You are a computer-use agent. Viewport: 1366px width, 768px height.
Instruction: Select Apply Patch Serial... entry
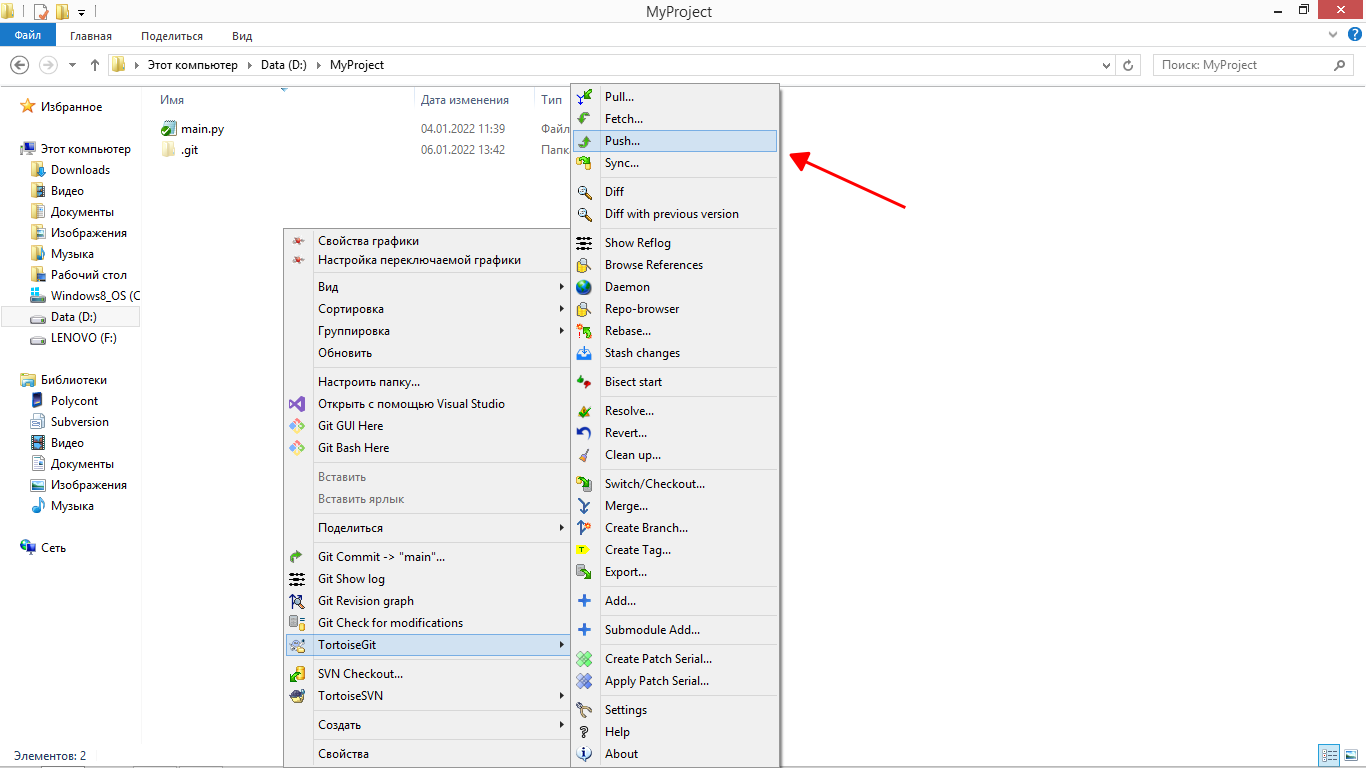point(674,681)
